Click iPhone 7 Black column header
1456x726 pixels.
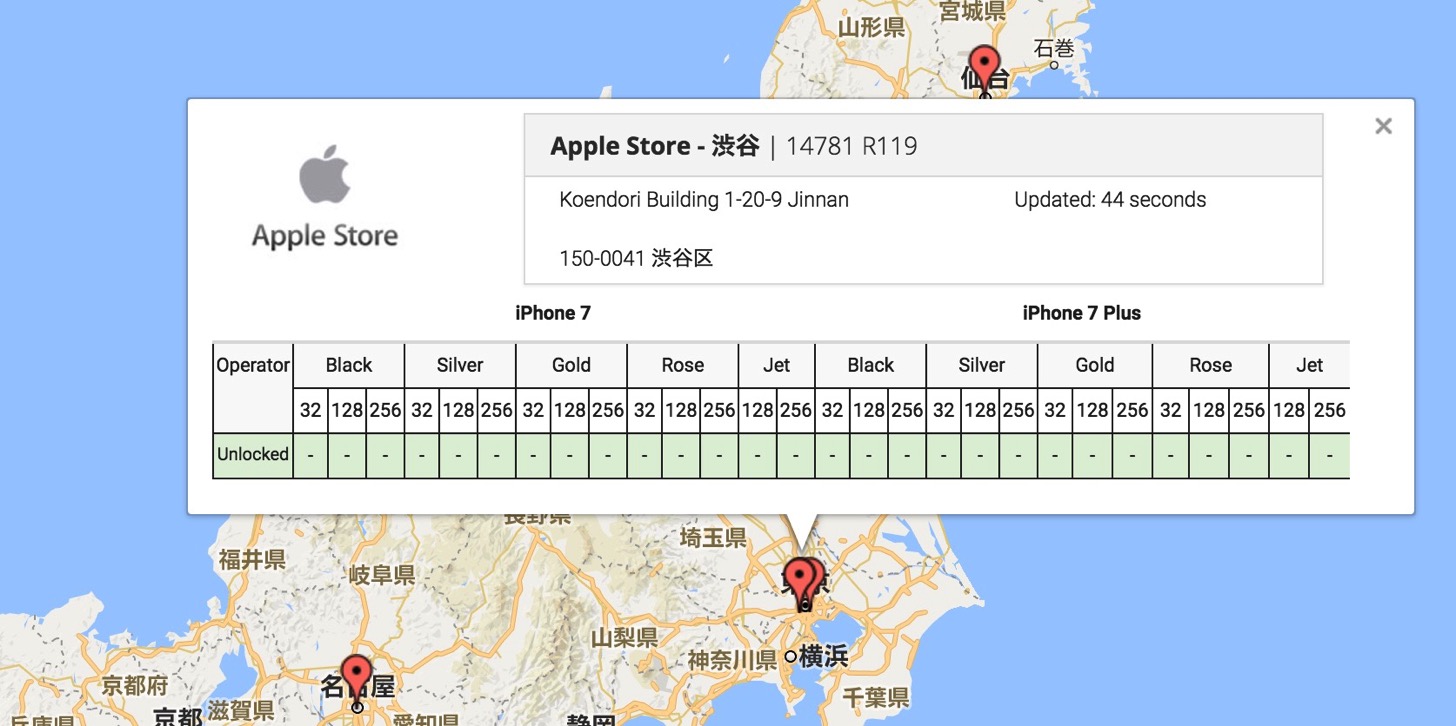click(349, 365)
